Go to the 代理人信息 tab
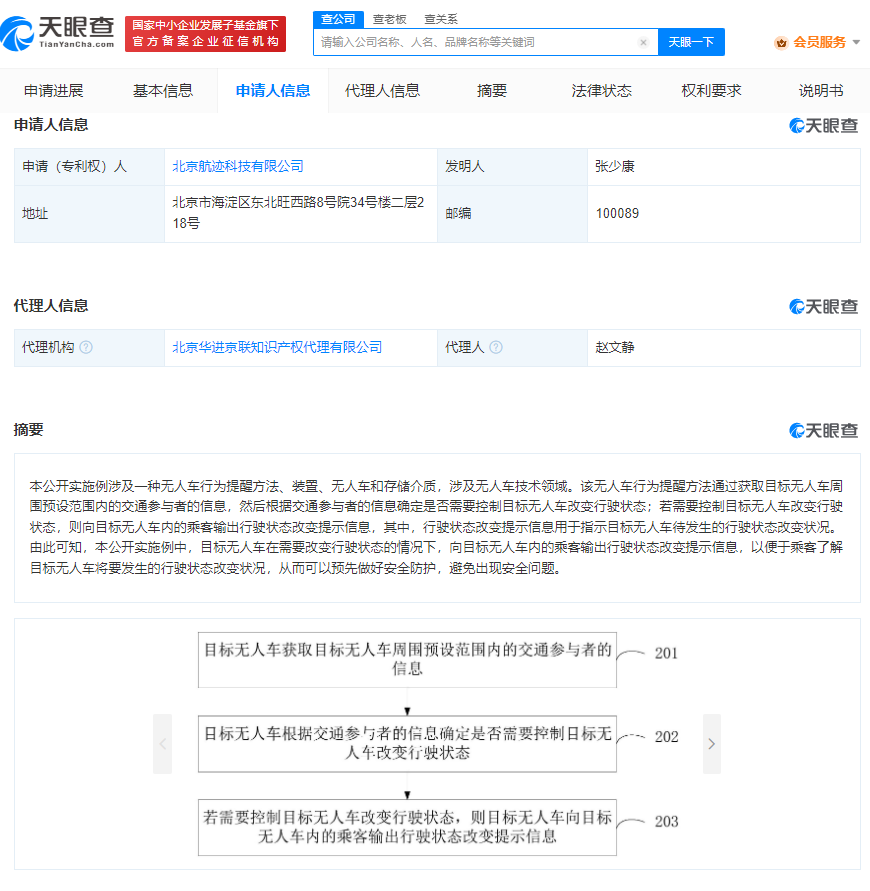 pyautogui.click(x=382, y=90)
